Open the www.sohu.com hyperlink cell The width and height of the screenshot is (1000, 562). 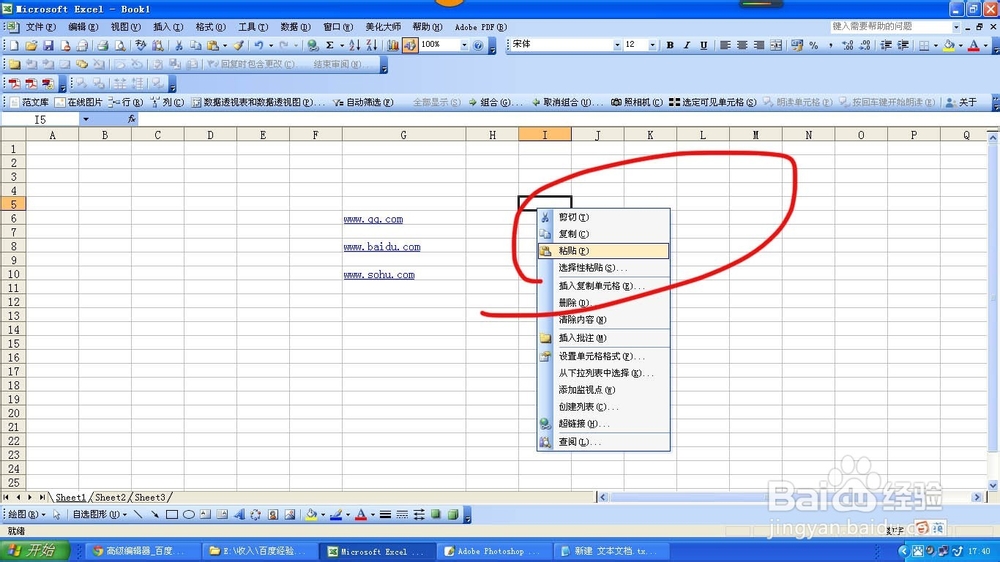tap(379, 275)
